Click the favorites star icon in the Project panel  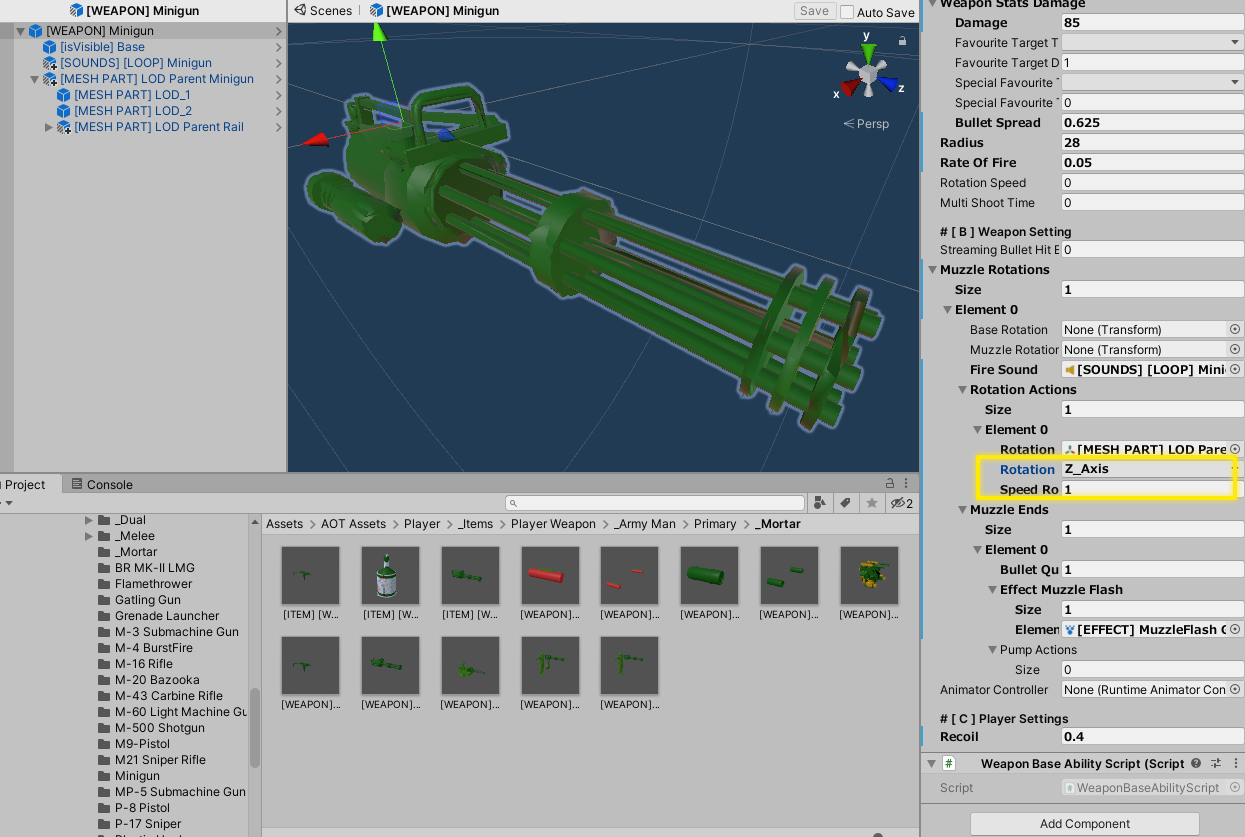click(x=872, y=503)
